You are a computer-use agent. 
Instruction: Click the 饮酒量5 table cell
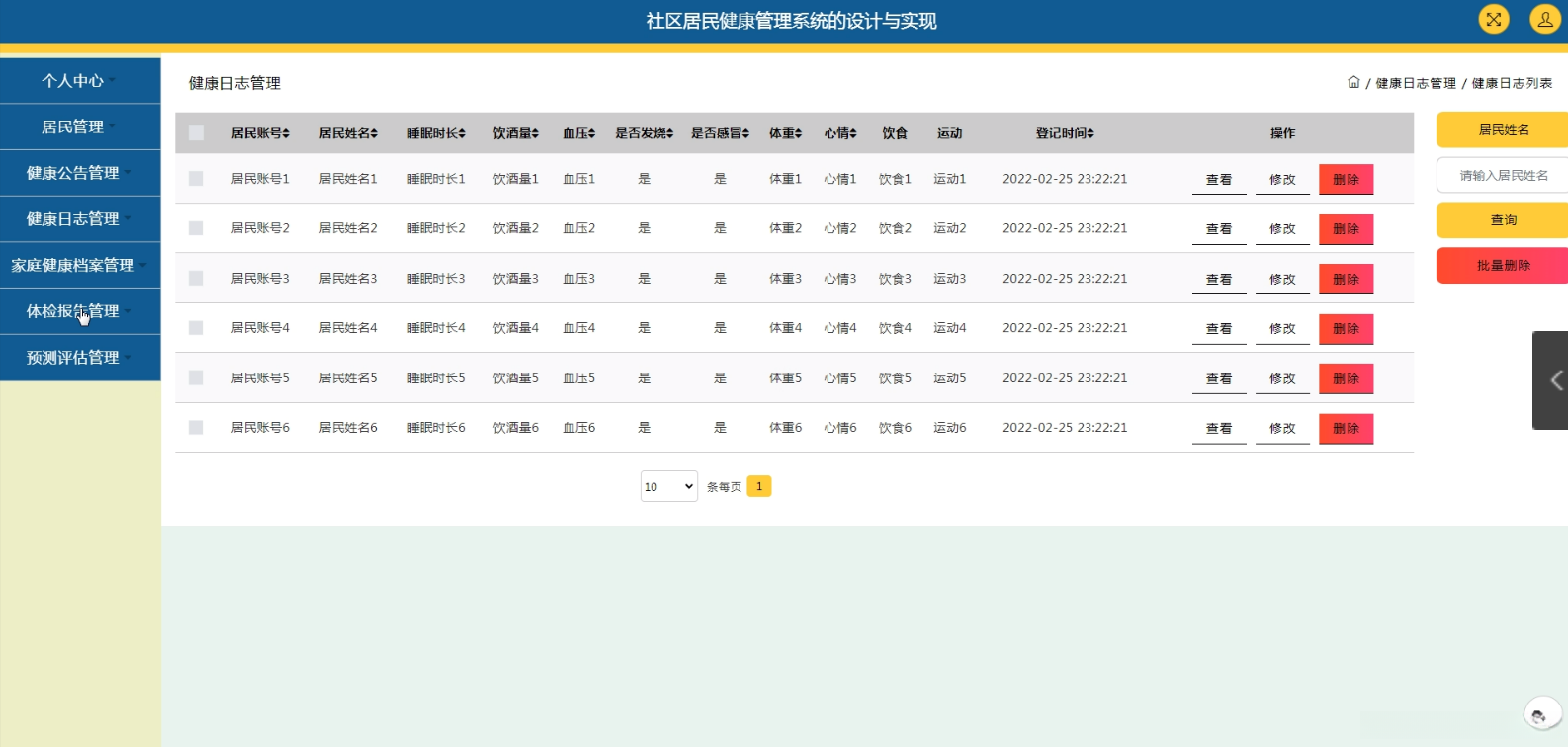point(516,377)
